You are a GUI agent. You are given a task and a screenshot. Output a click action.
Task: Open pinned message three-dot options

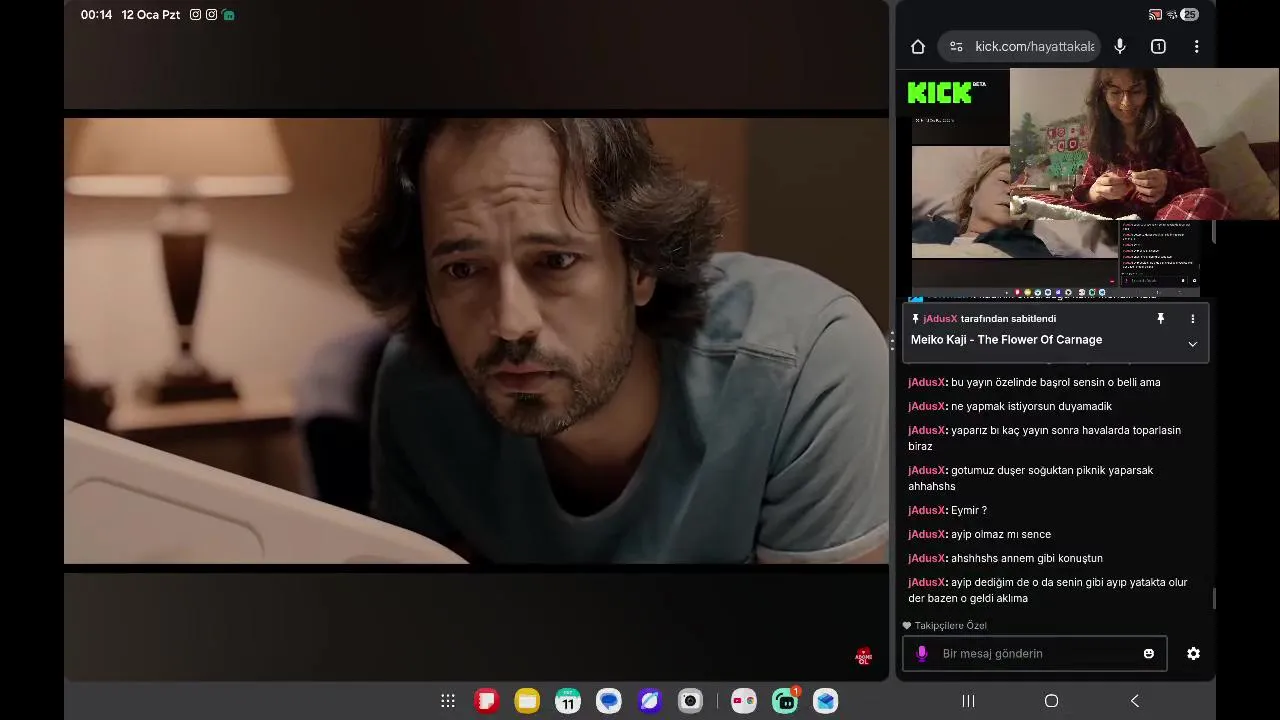point(1192,318)
